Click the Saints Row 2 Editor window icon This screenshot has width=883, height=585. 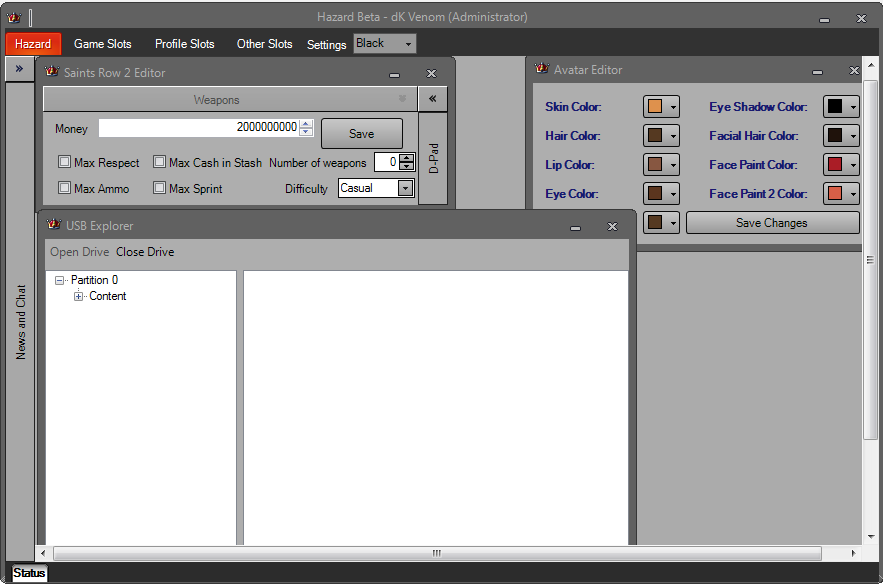click(52, 72)
